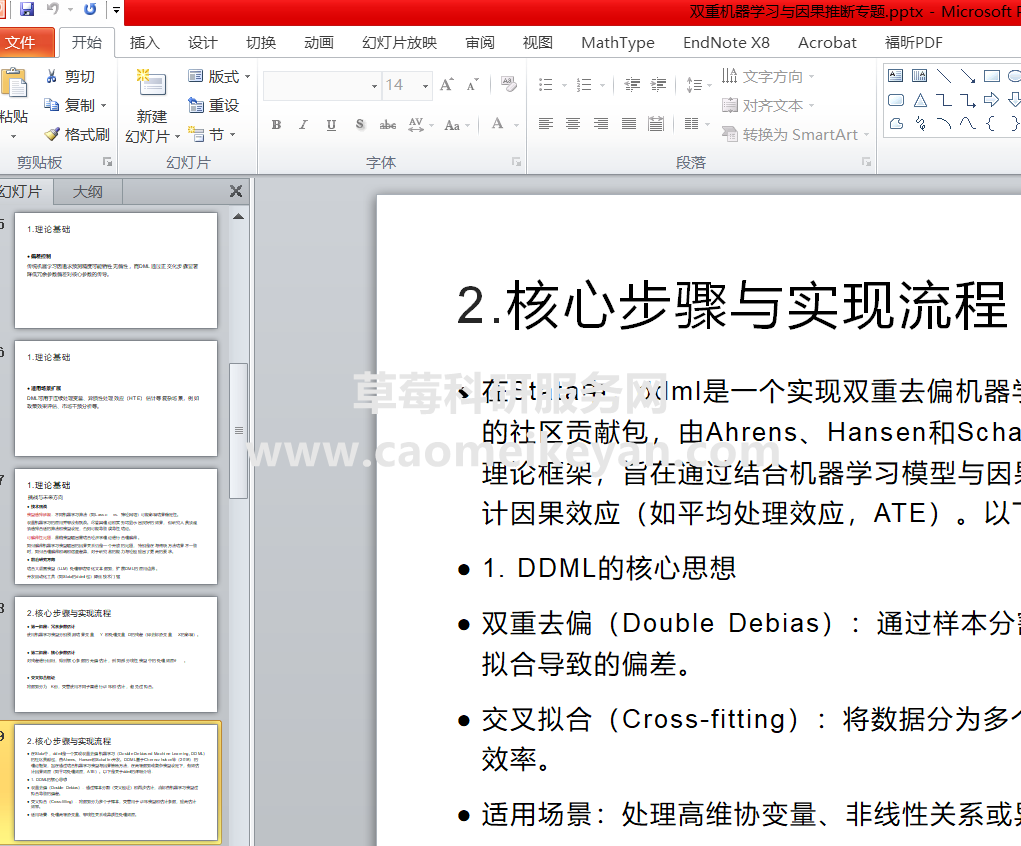Screen dimensions: 1021x846
Task: Open the 审阅 ribbon tab
Action: point(480,43)
